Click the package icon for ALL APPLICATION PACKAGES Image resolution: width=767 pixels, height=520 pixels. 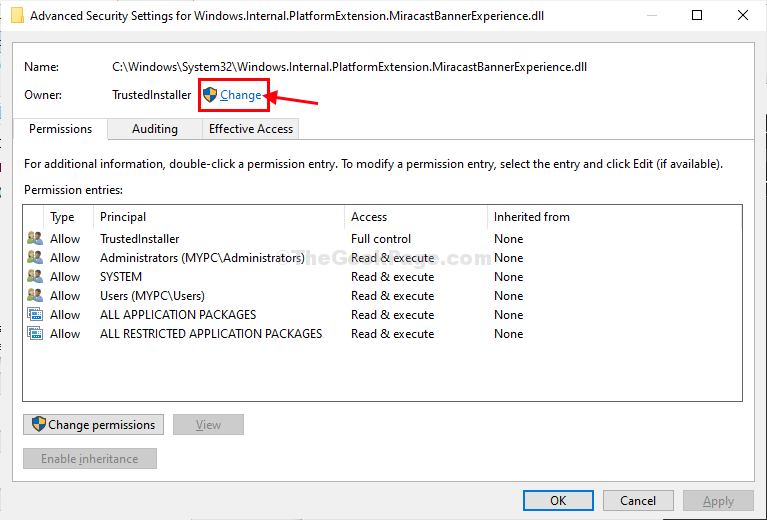(35, 315)
